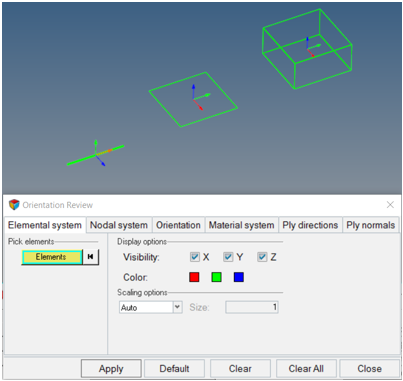403x381 pixels.
Task: Open the Auto scaling options dropdown
Action: [x=178, y=307]
